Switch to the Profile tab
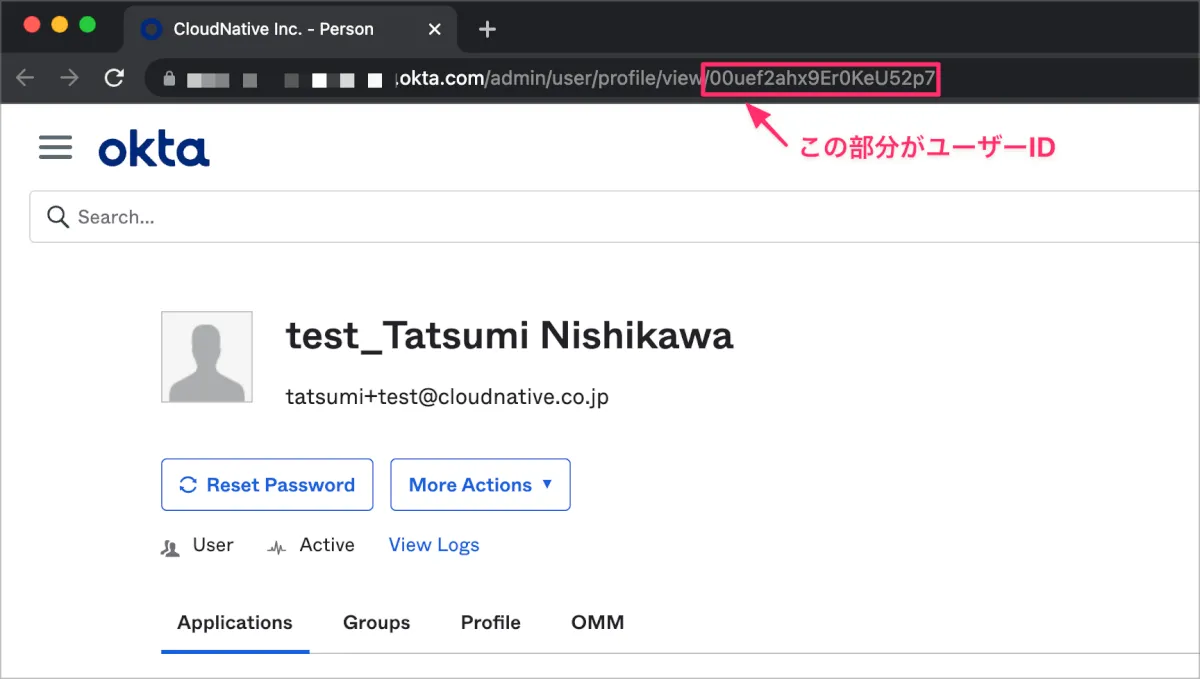The width and height of the screenshot is (1200, 679). (x=490, y=622)
